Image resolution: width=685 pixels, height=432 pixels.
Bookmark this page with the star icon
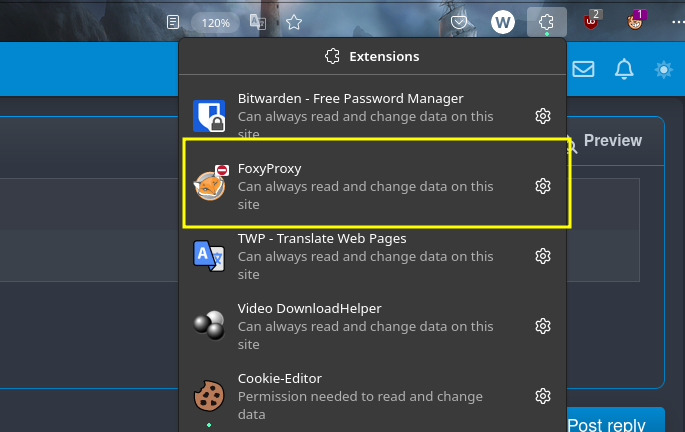294,22
